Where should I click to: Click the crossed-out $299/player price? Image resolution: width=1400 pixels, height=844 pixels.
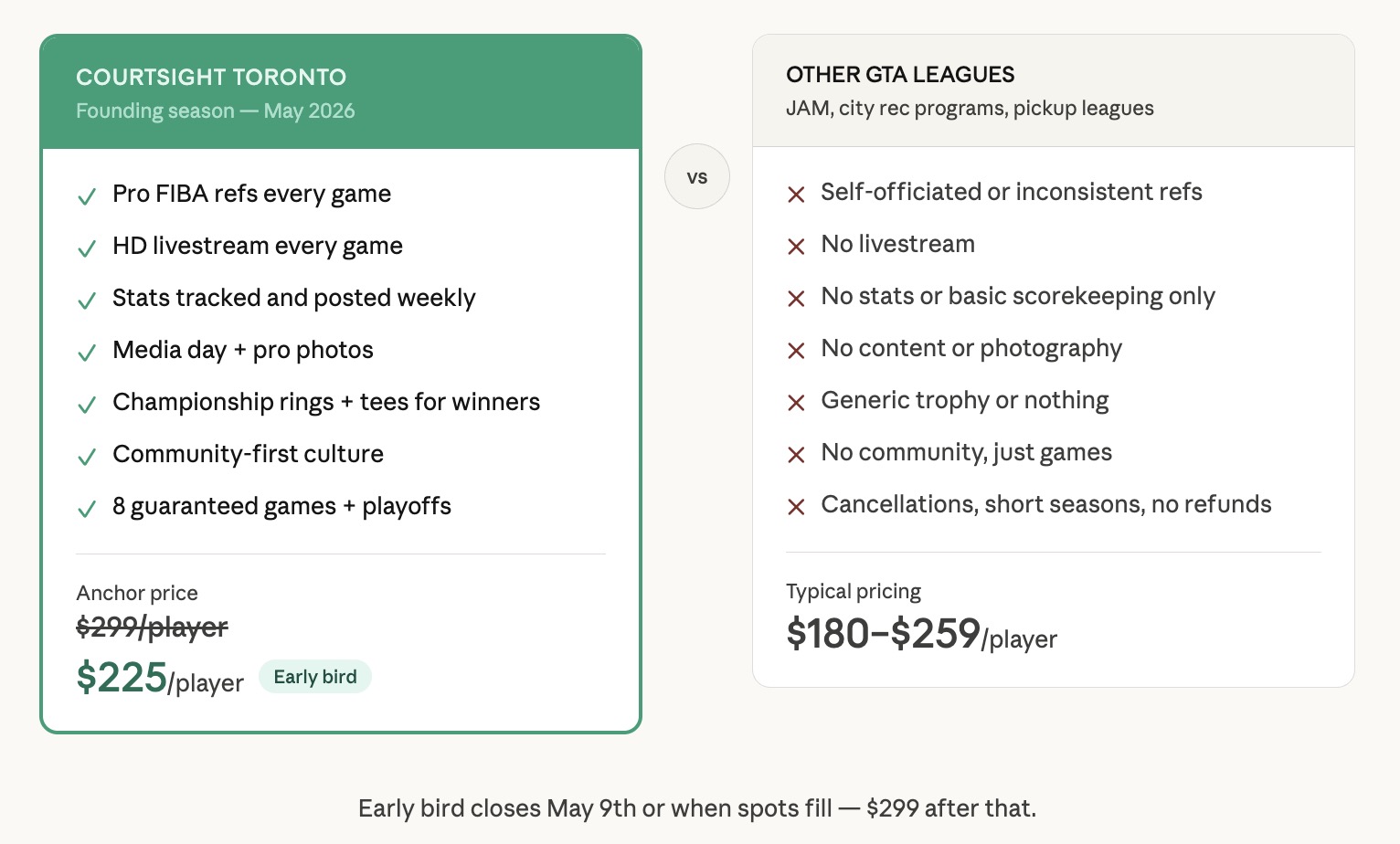tap(152, 628)
